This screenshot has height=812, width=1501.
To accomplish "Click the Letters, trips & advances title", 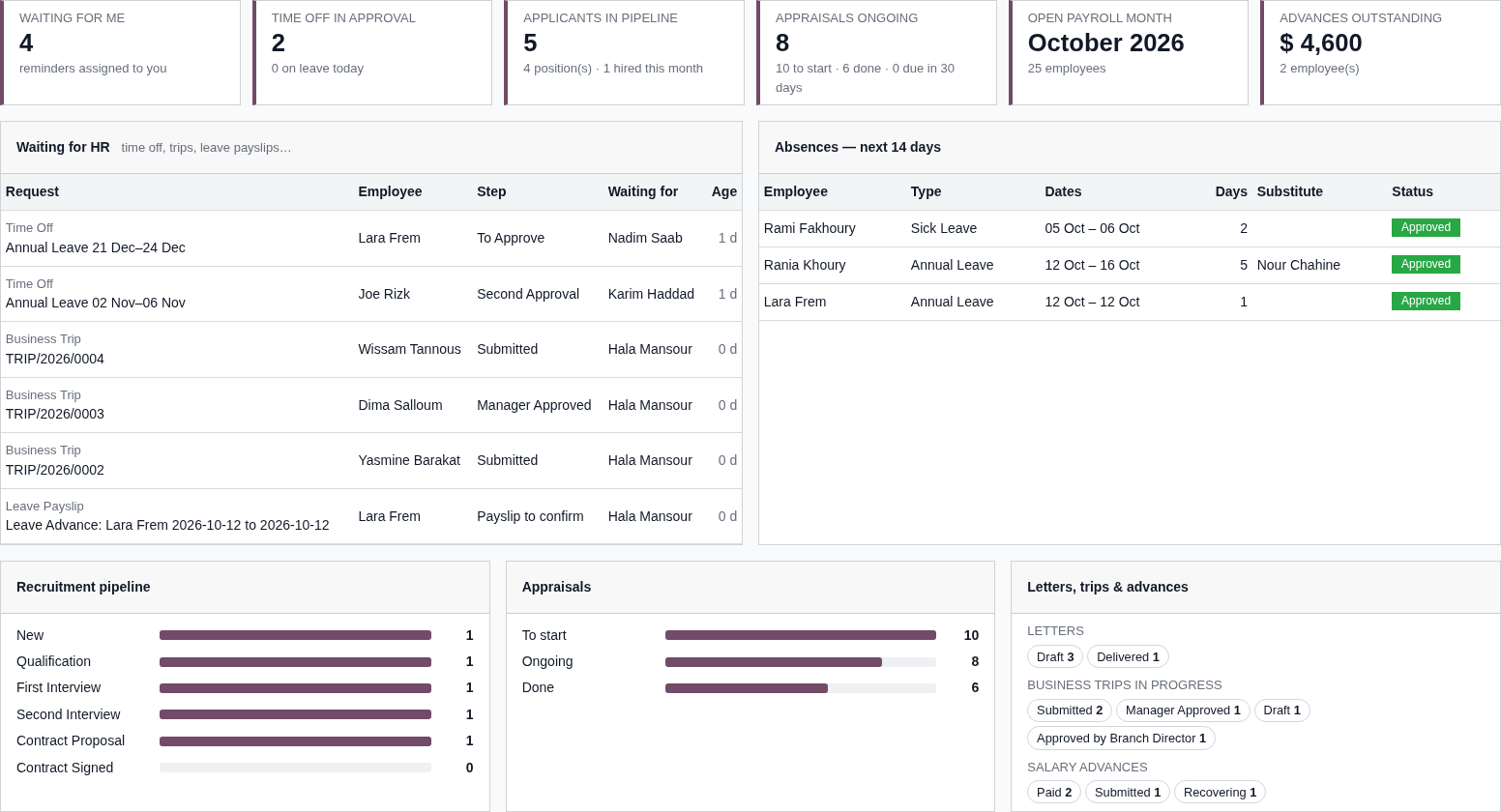I will pos(1107,587).
